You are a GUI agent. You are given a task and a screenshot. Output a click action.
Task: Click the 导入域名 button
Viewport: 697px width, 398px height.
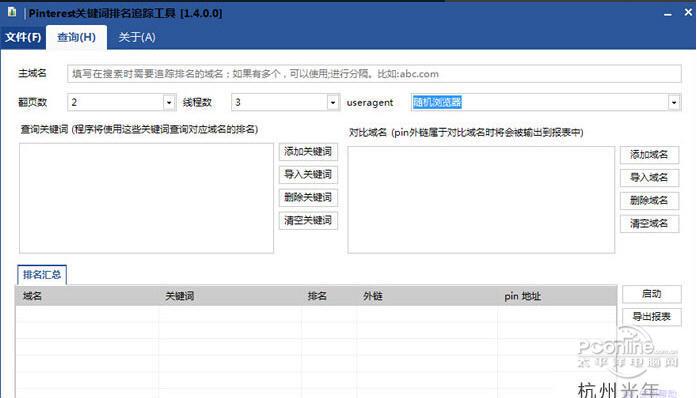(x=649, y=177)
